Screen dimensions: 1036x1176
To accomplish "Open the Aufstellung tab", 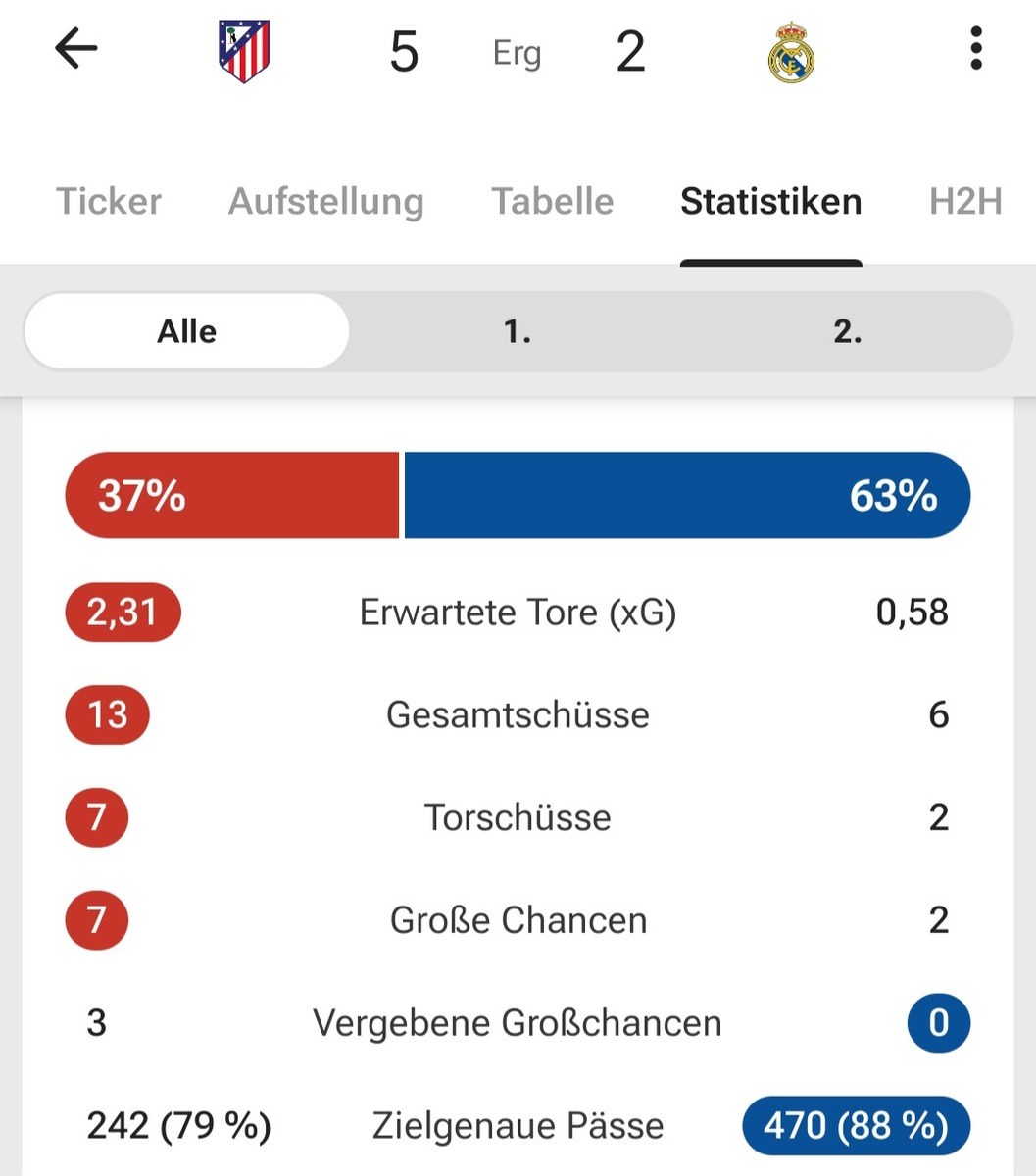I will tap(326, 202).
